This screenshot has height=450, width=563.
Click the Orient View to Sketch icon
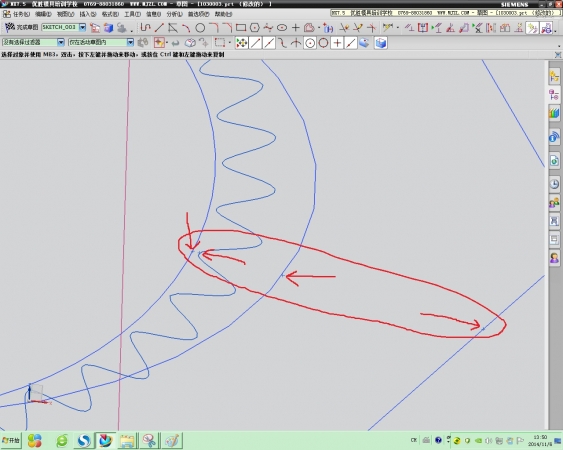point(95,27)
